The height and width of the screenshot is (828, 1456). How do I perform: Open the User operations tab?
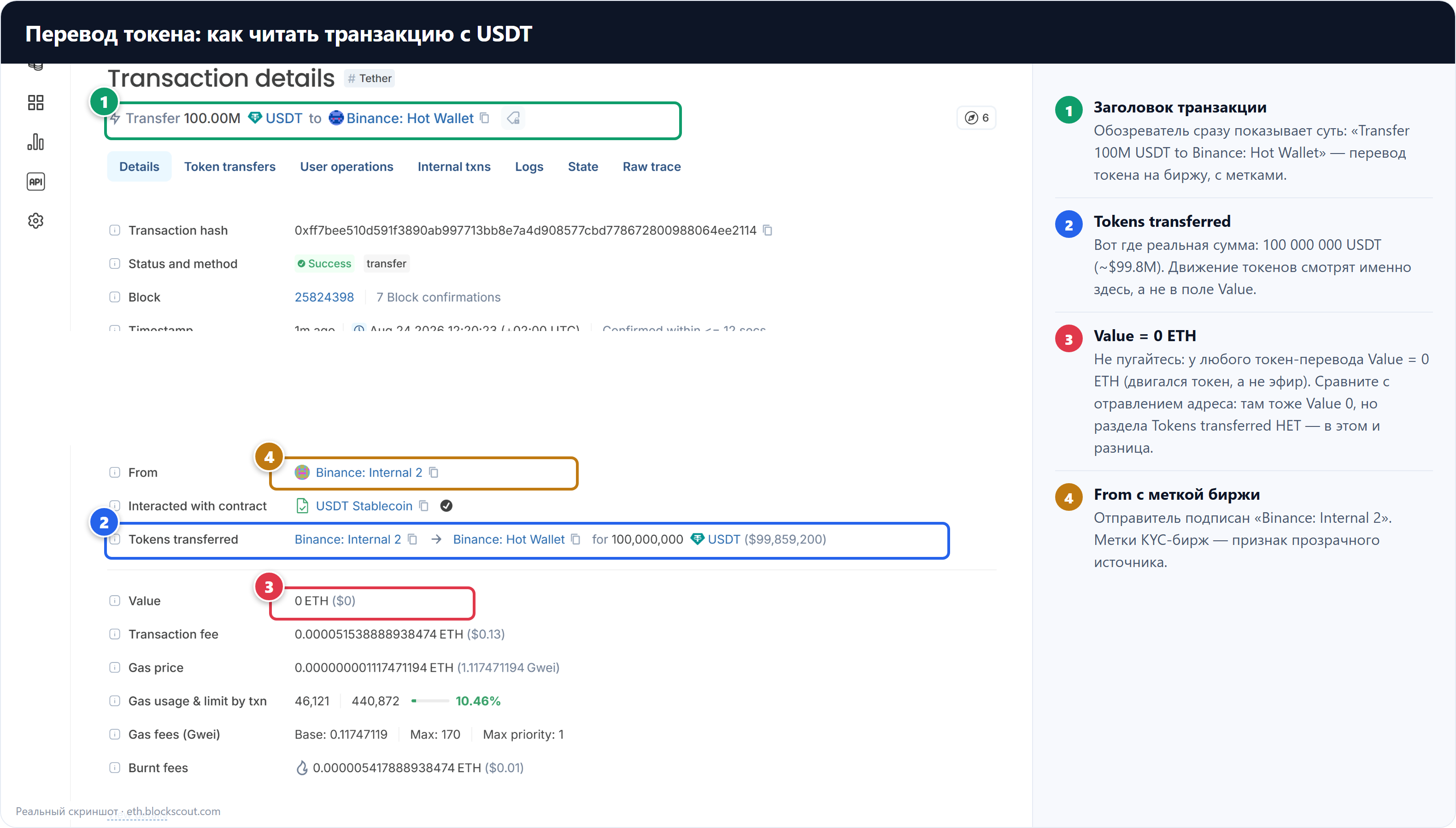pos(346,167)
